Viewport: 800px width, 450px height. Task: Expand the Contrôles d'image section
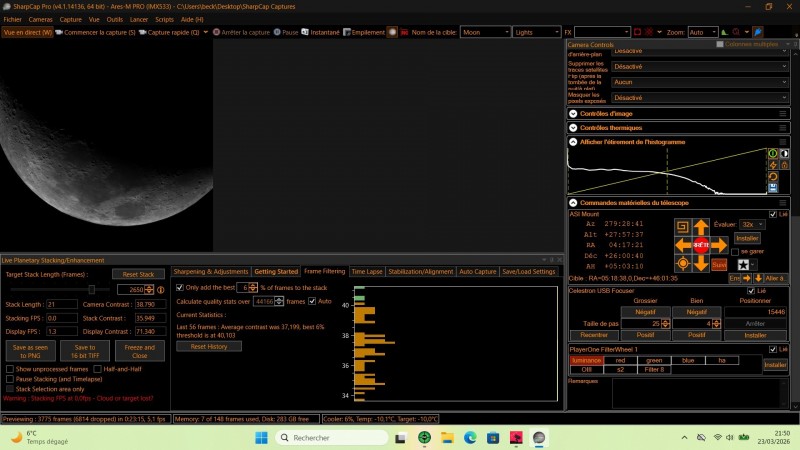click(x=573, y=114)
